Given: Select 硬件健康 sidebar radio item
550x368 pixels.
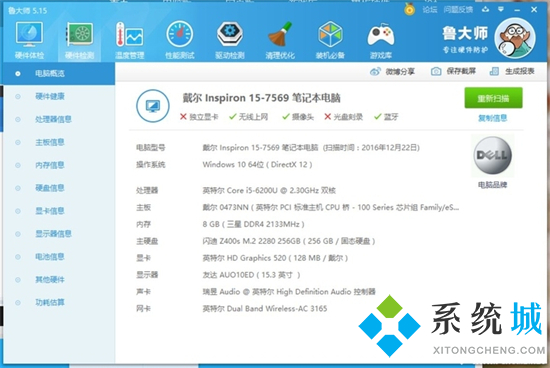Looking at the screenshot, I should click(x=59, y=96).
